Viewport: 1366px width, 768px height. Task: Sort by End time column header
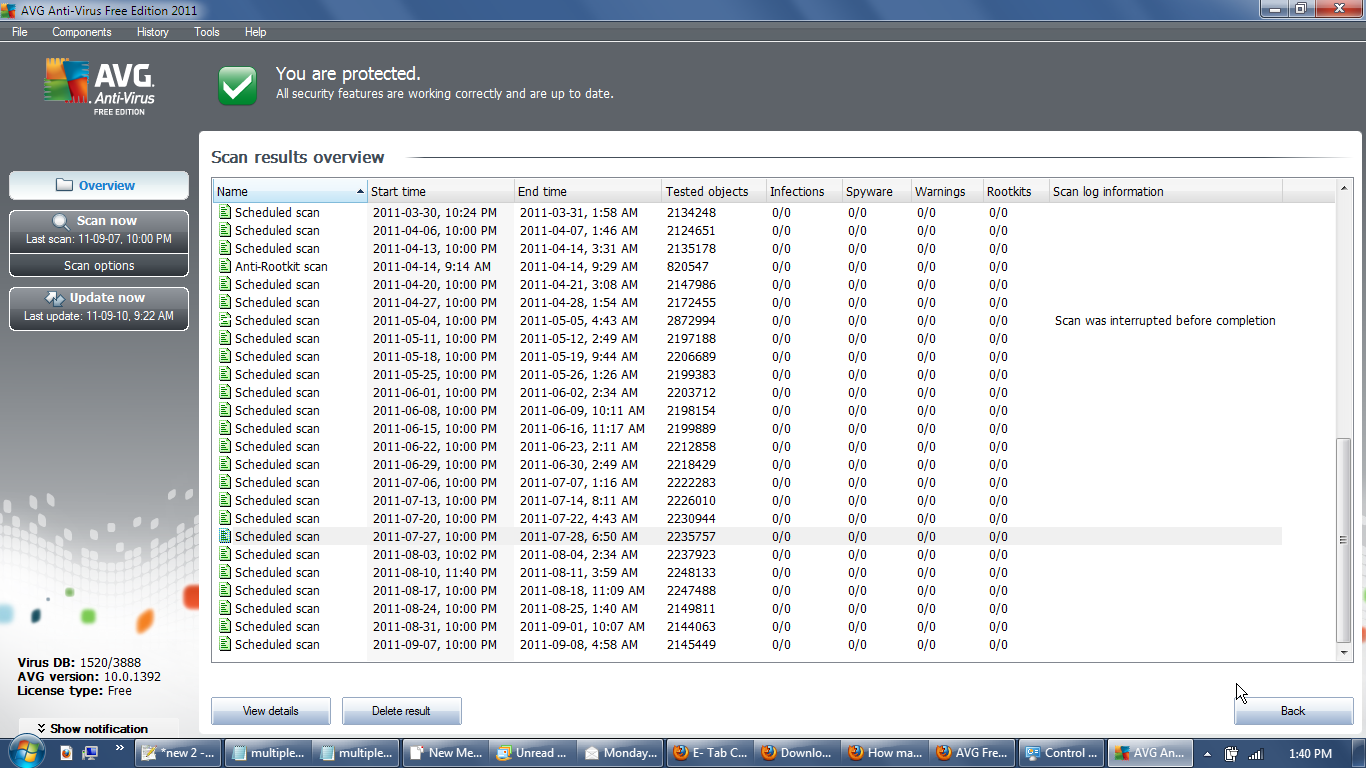click(x=588, y=191)
